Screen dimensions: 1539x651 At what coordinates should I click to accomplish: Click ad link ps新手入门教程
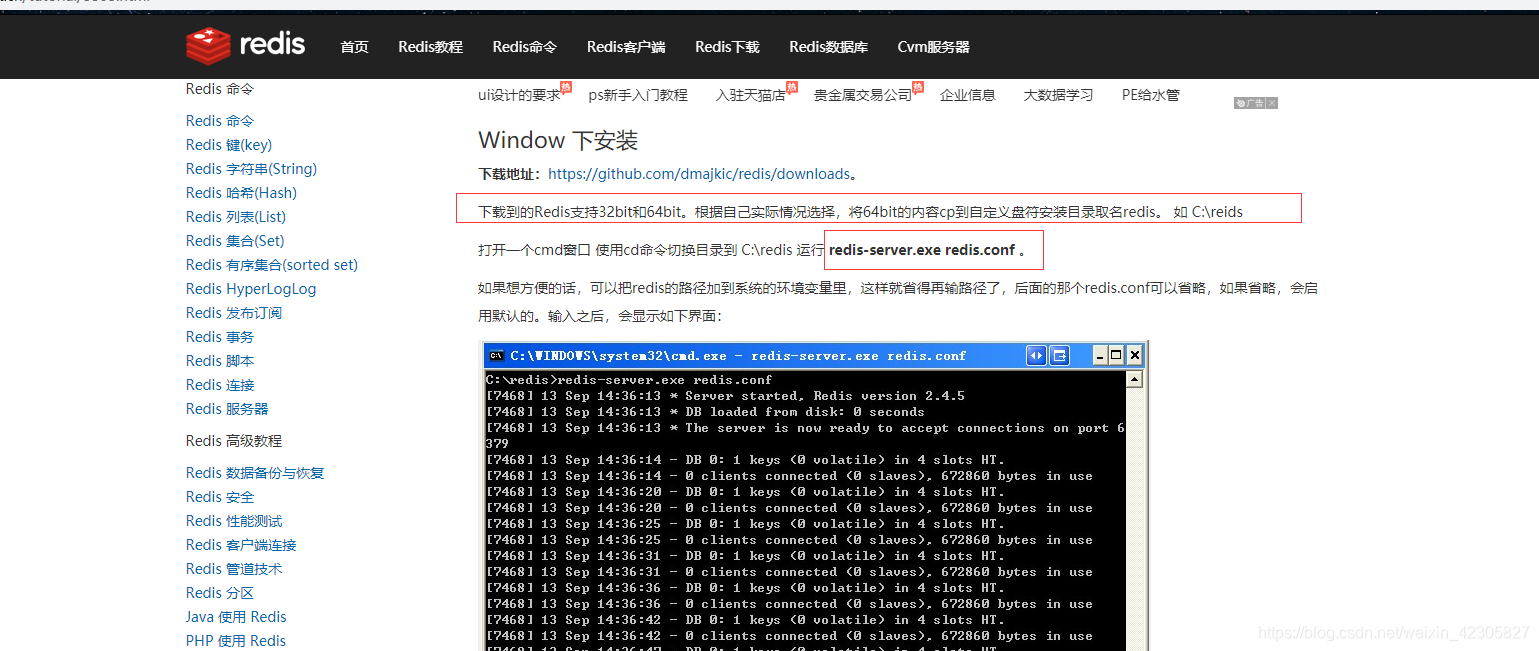[x=638, y=95]
